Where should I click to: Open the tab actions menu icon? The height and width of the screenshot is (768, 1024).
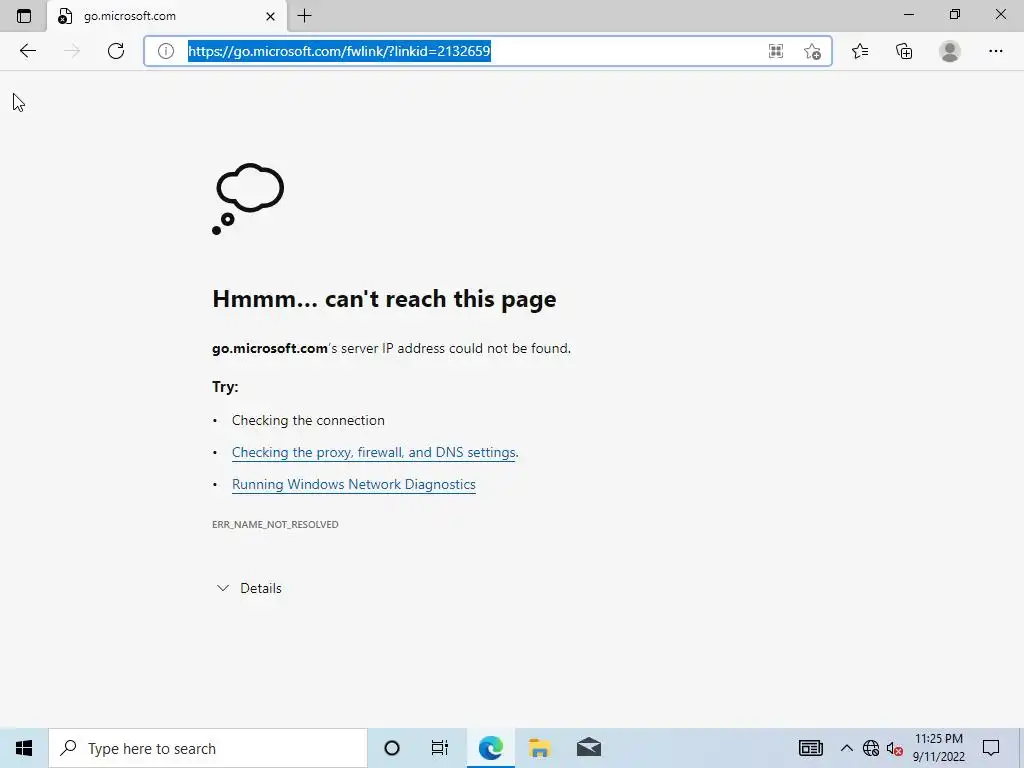pos(24,16)
